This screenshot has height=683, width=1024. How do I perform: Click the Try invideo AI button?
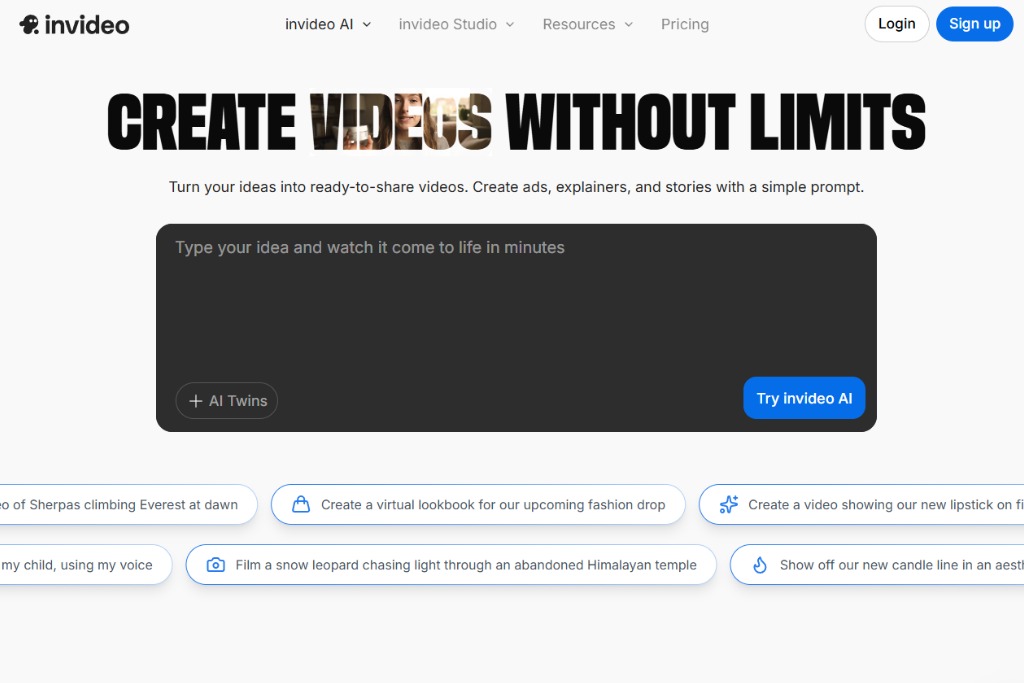point(804,398)
